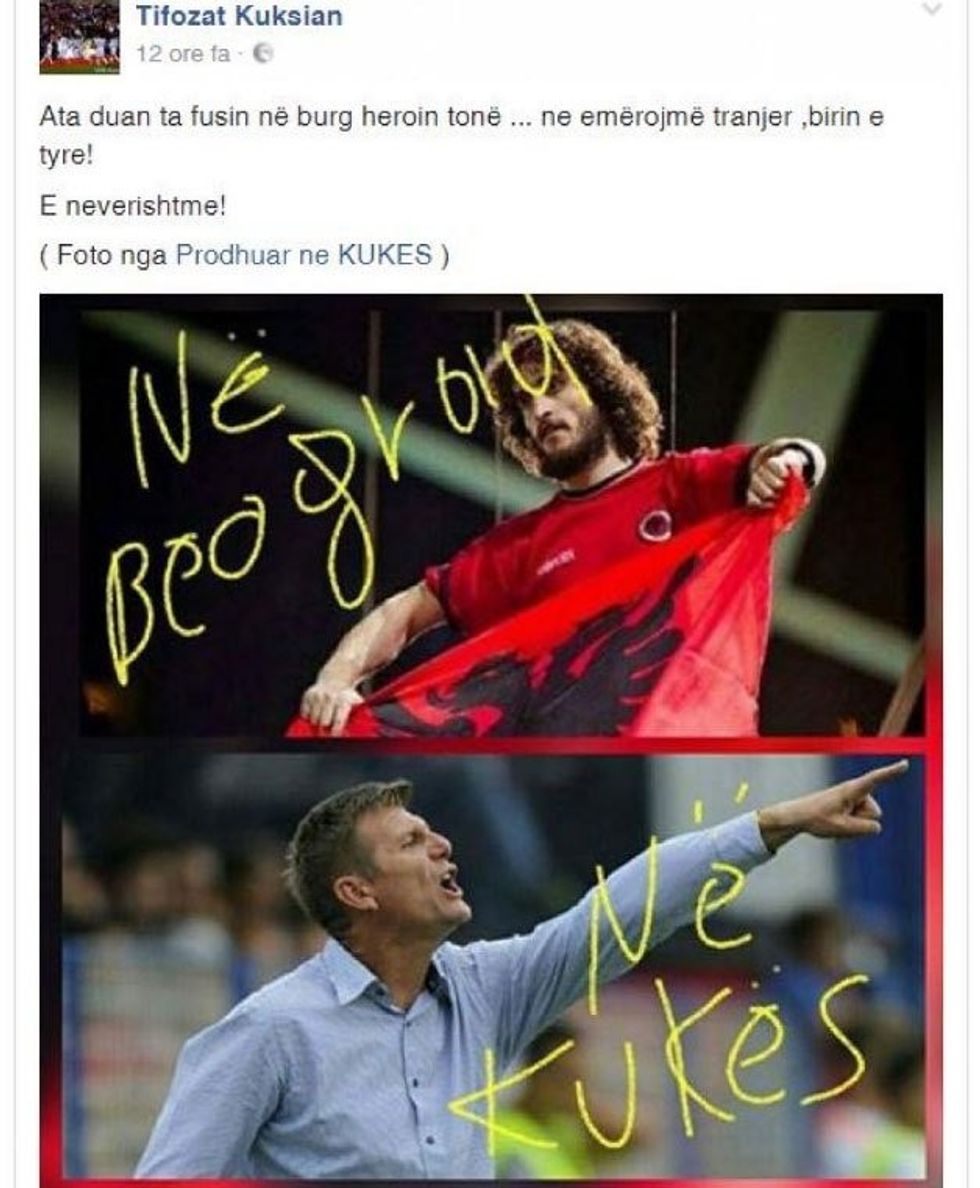Screen dimensions: 980x1188
Task: Open the post options chevron menu
Action: [x=931, y=8]
